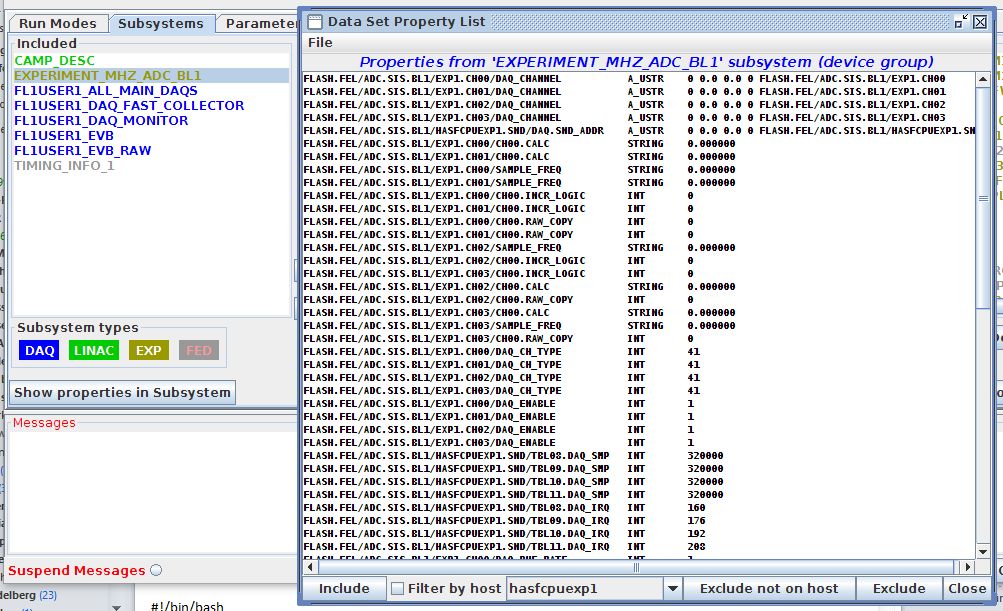Enable the Filter by host checkbox
This screenshot has height=611, width=1003.
click(x=397, y=589)
